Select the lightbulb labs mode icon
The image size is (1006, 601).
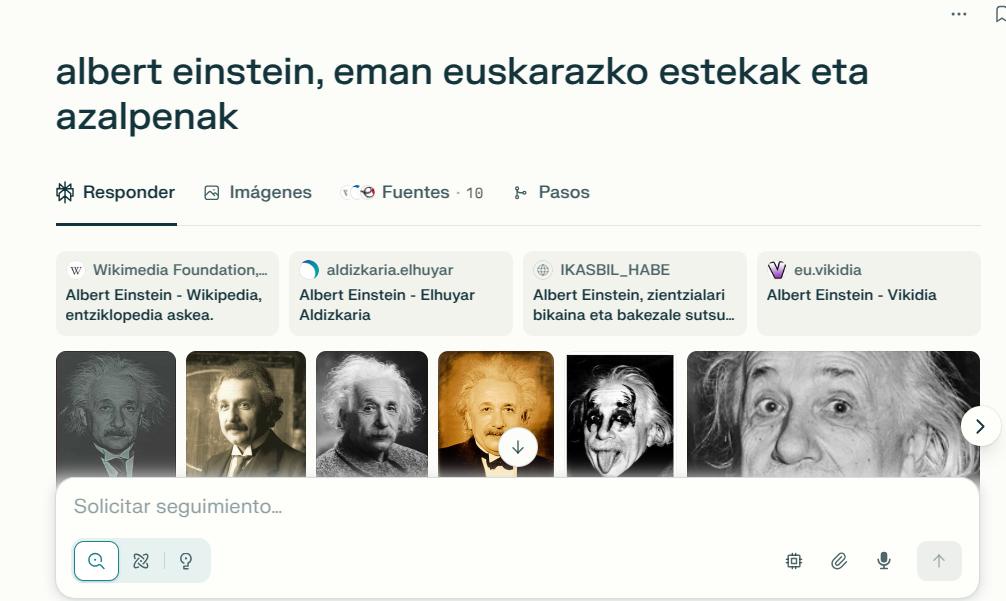click(x=186, y=561)
